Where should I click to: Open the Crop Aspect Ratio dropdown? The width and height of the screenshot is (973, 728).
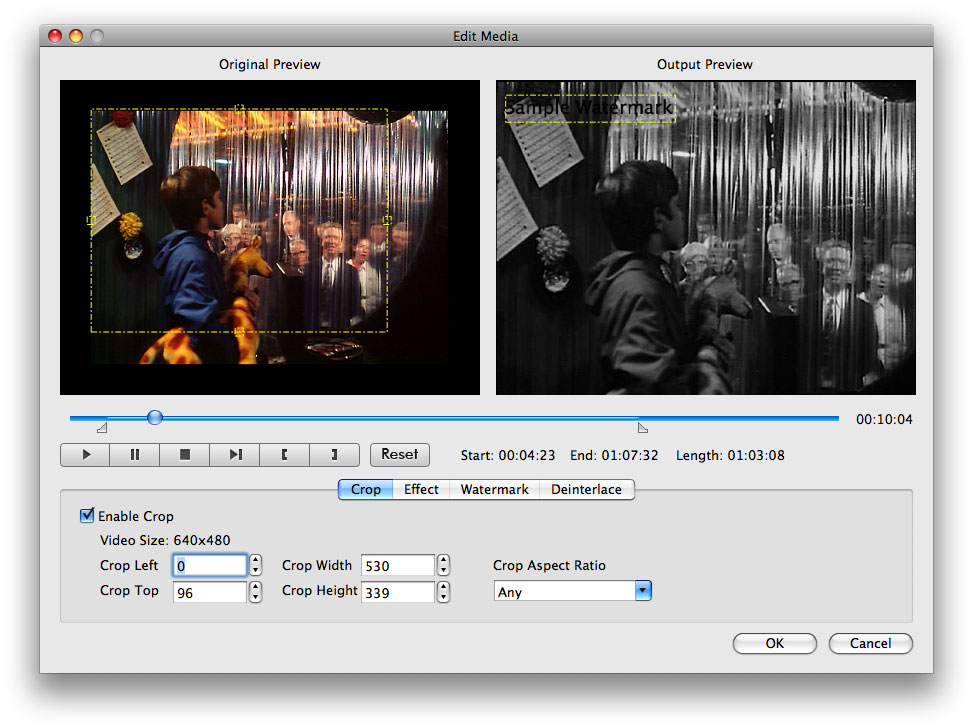tap(642, 591)
